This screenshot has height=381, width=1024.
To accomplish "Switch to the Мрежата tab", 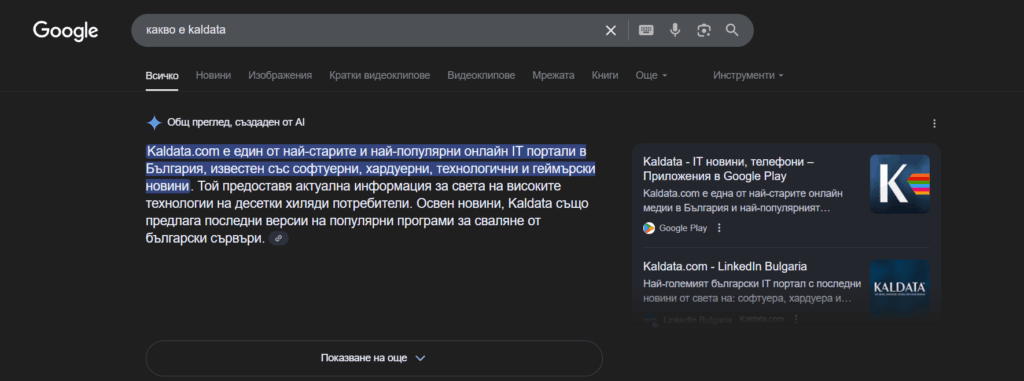I will click(x=553, y=75).
